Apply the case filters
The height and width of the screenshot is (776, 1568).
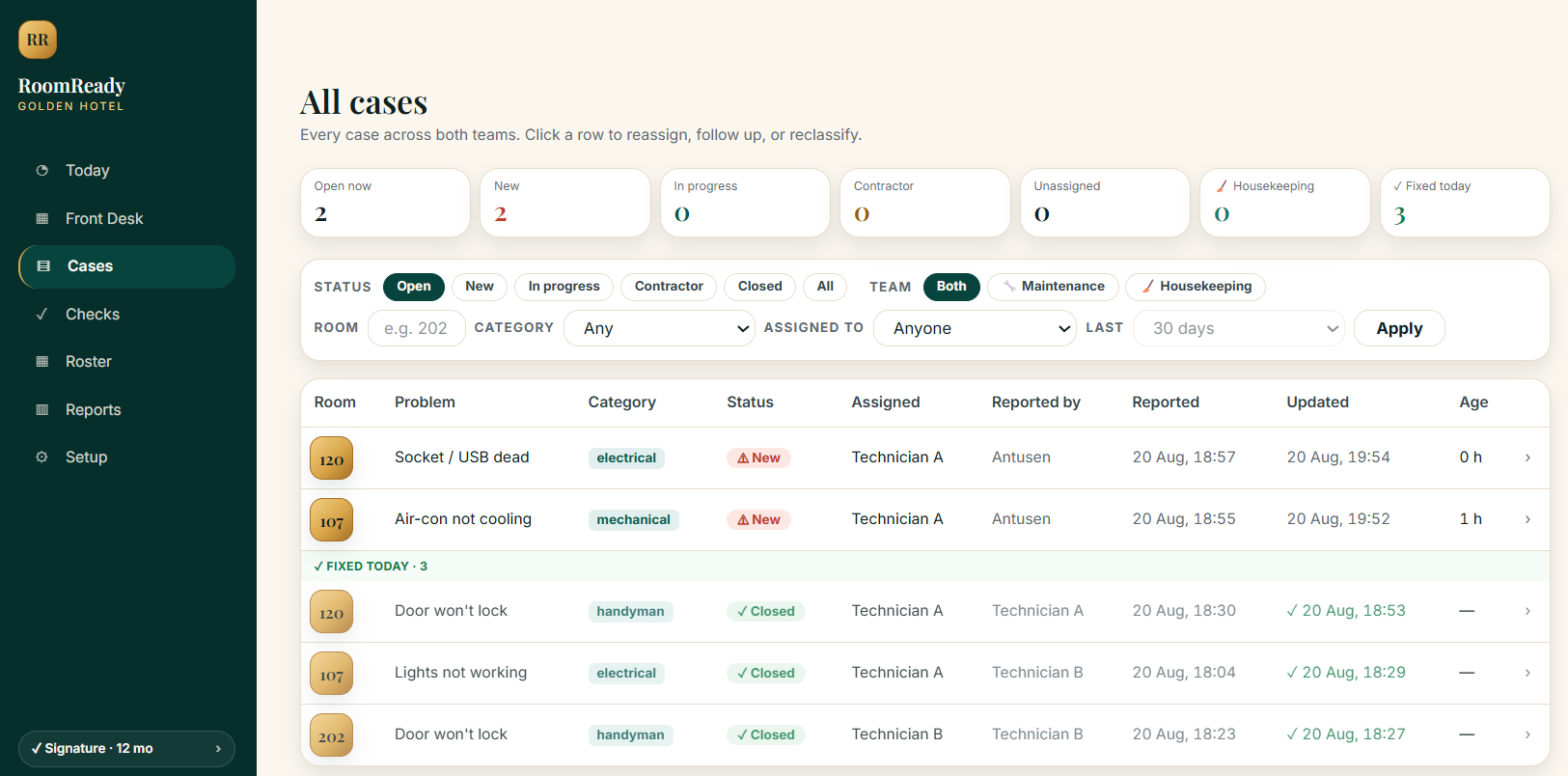point(1399,328)
